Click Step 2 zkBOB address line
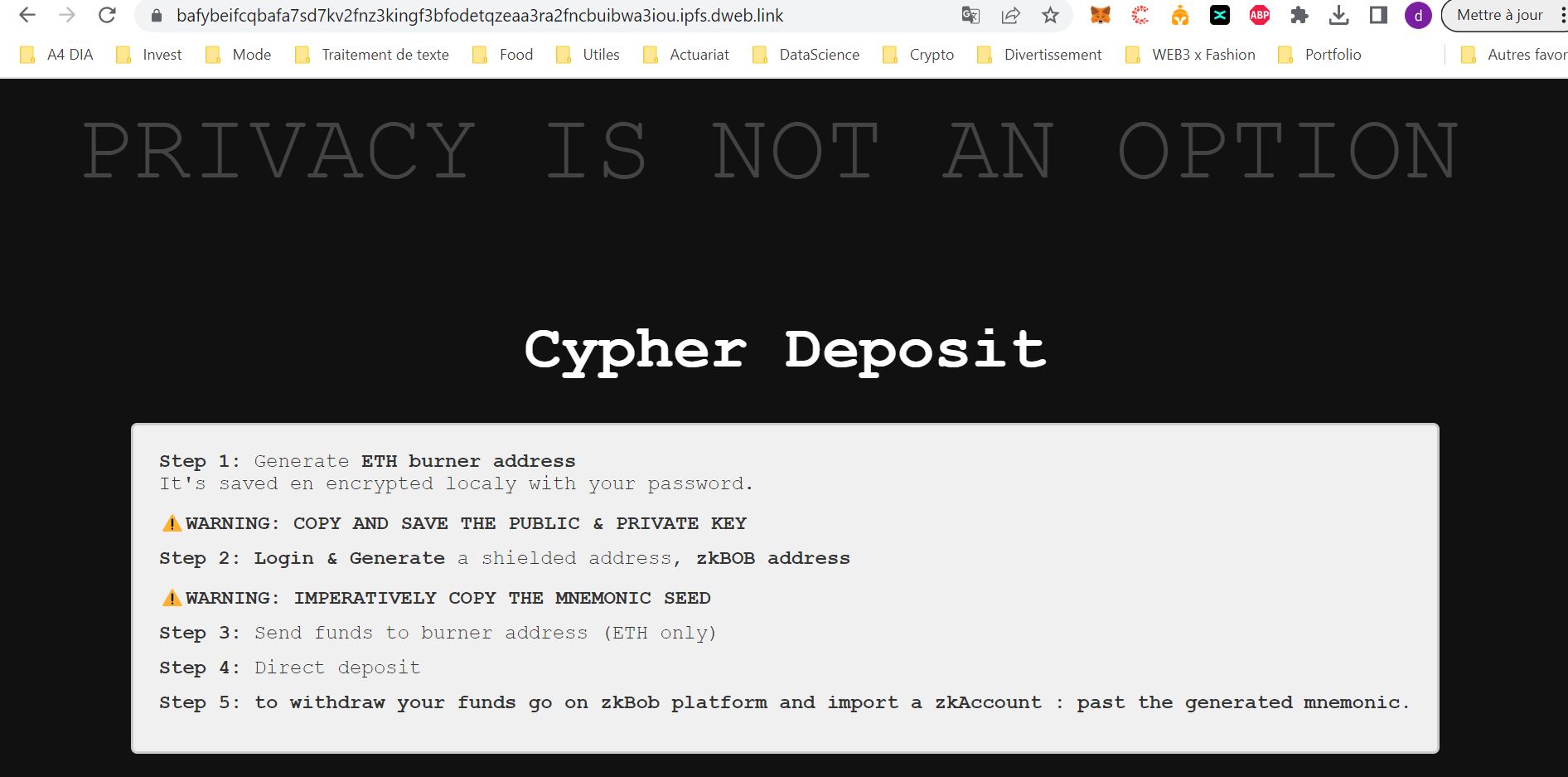Screen dimensions: 1568x777 (x=505, y=558)
